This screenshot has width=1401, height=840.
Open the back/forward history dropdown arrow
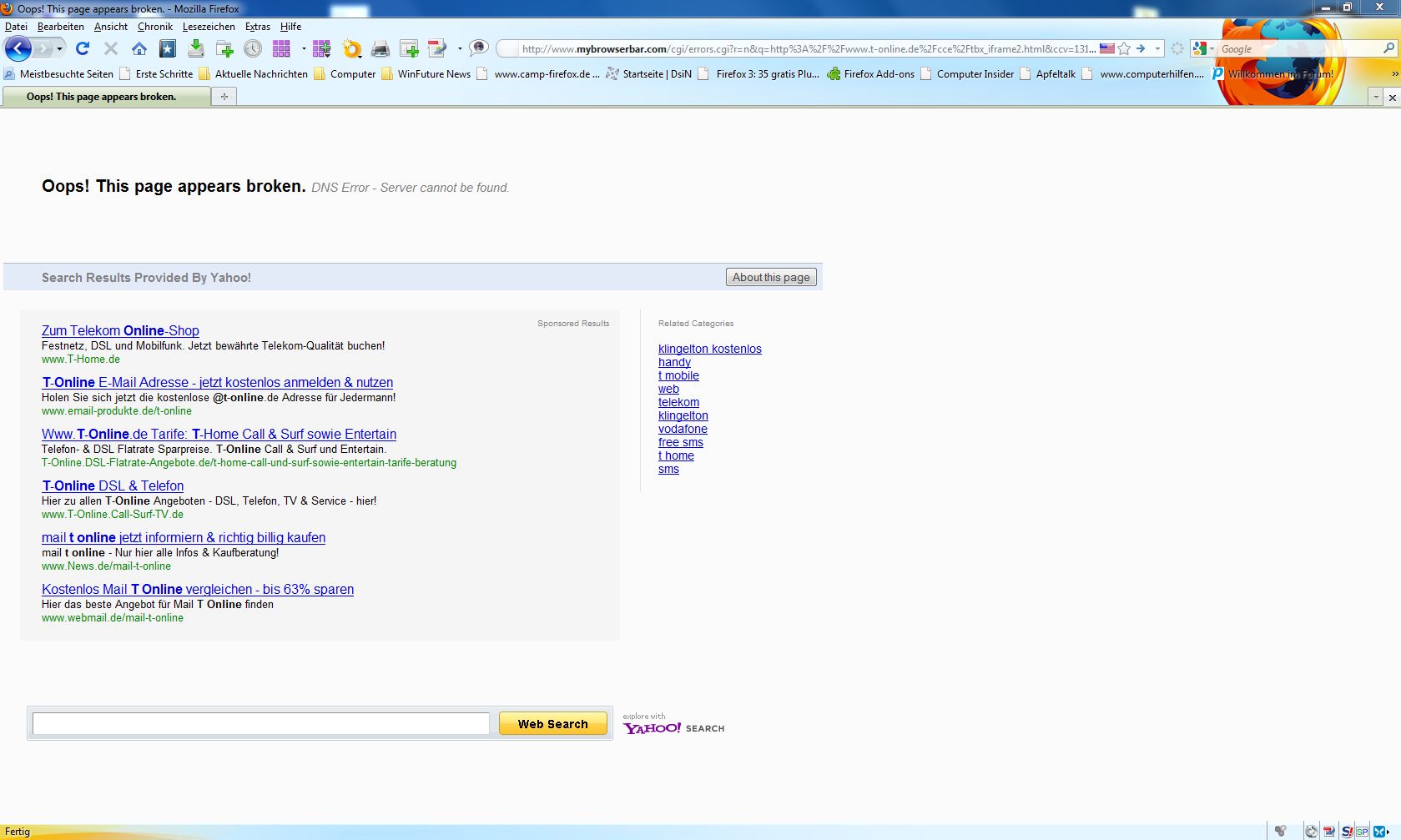60,49
